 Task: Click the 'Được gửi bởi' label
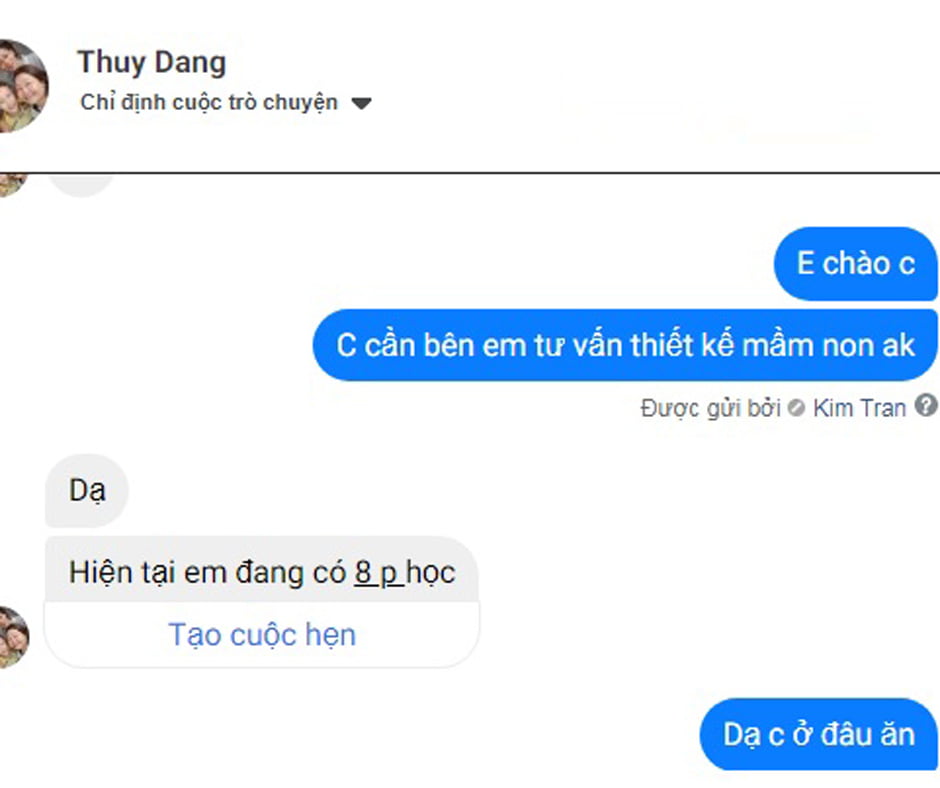coord(710,408)
